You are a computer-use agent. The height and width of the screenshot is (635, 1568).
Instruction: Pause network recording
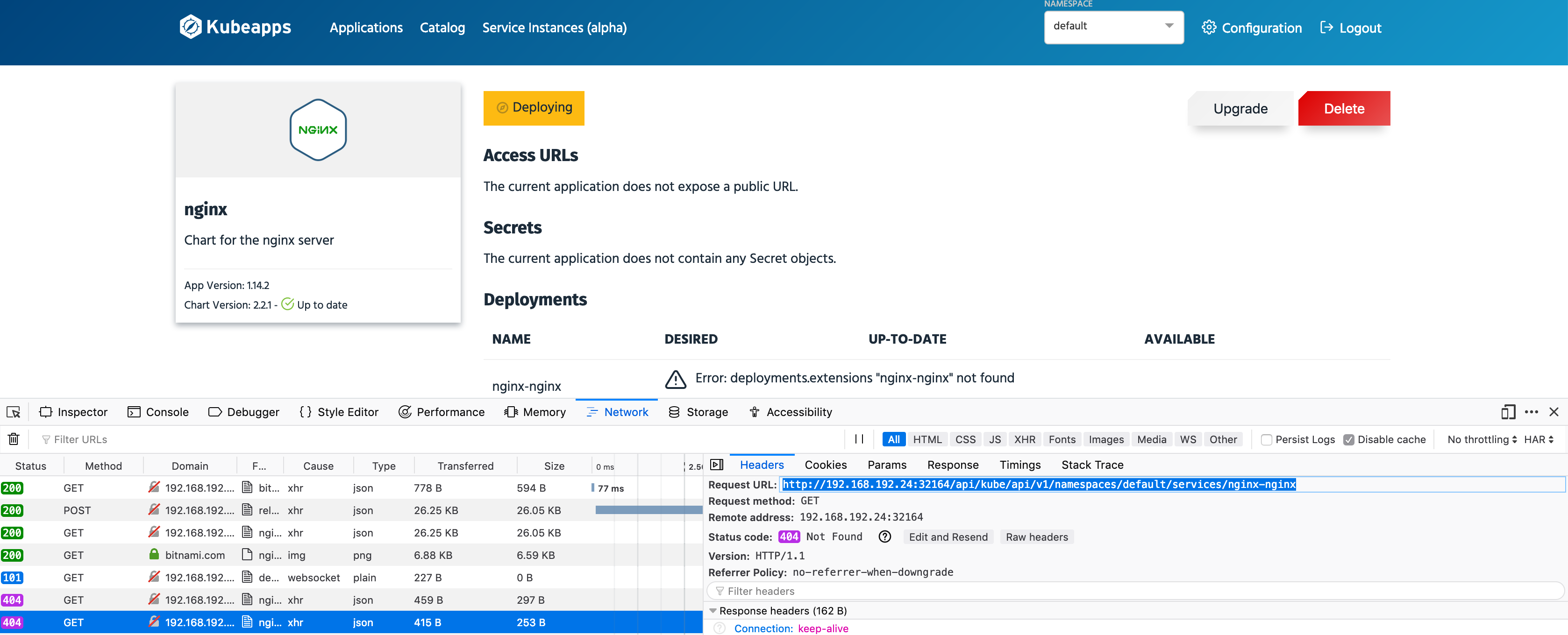click(859, 439)
